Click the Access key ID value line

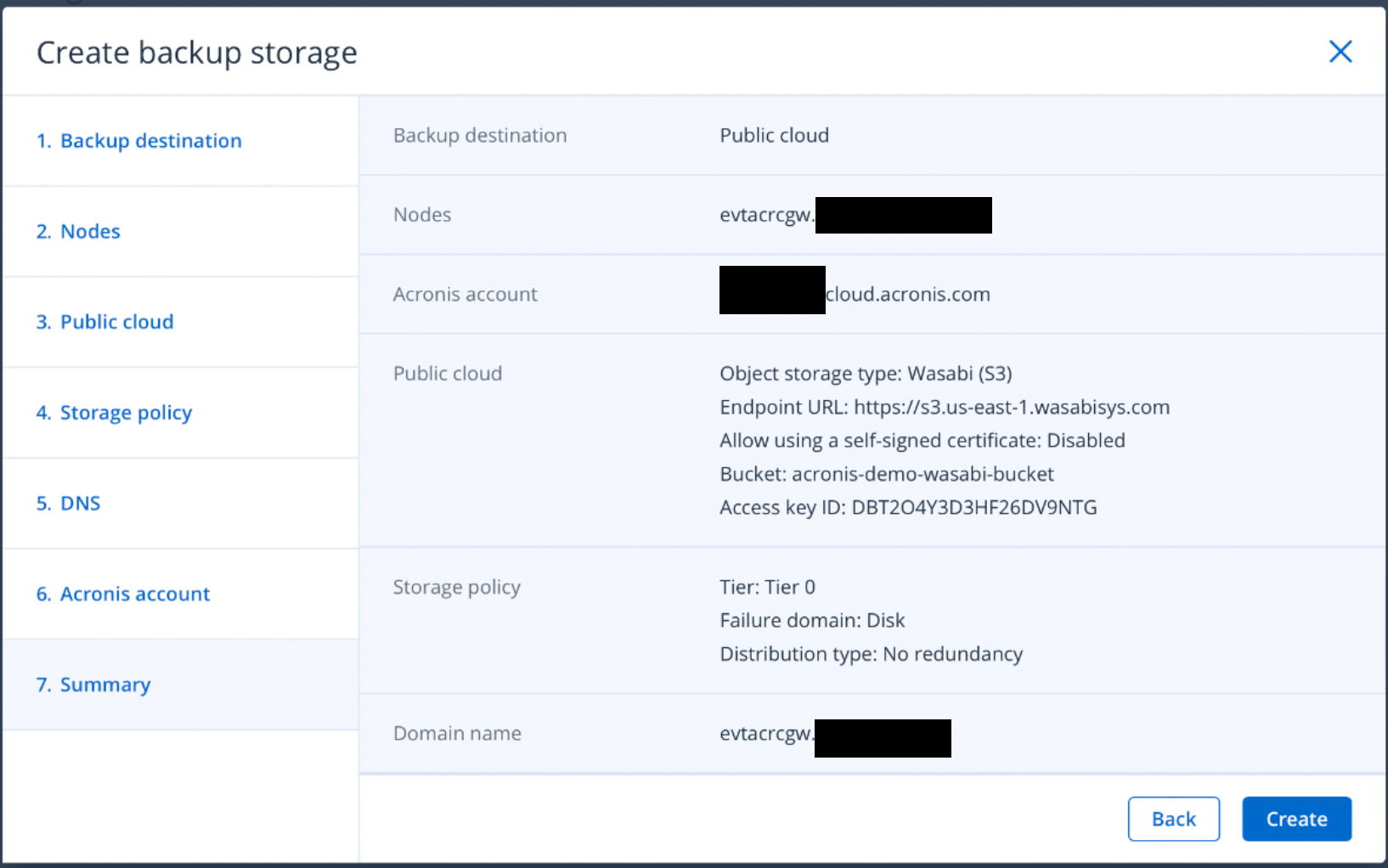[908, 508]
